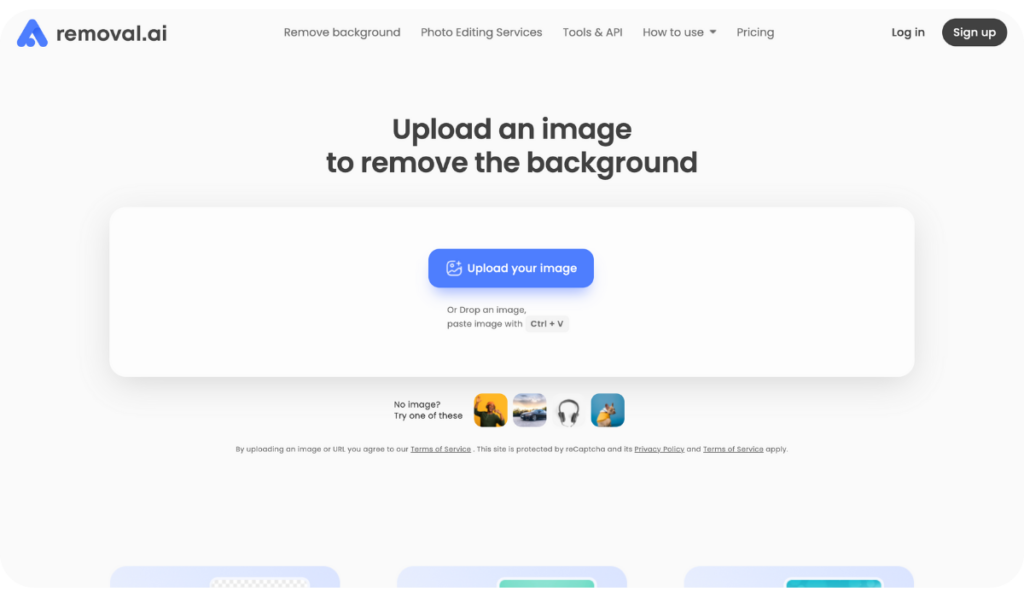The height and width of the screenshot is (597, 1024).
Task: View the Privacy Policy
Action: click(659, 449)
